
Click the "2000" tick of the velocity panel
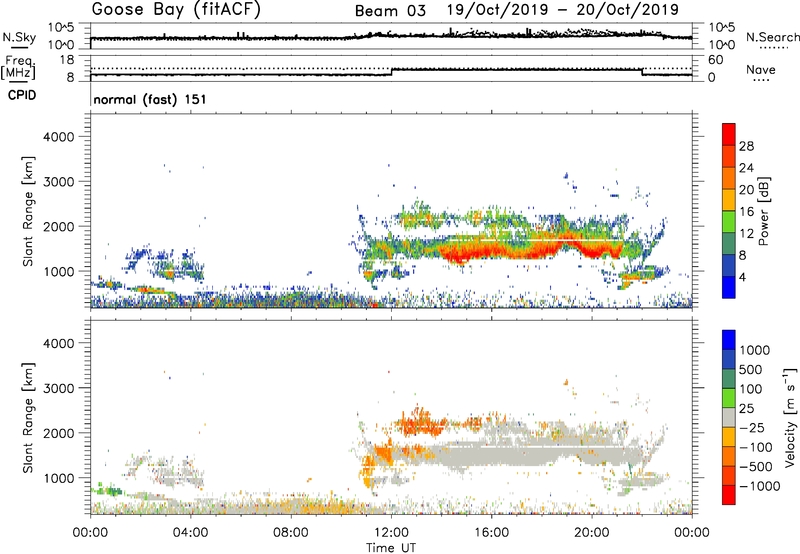58,433
